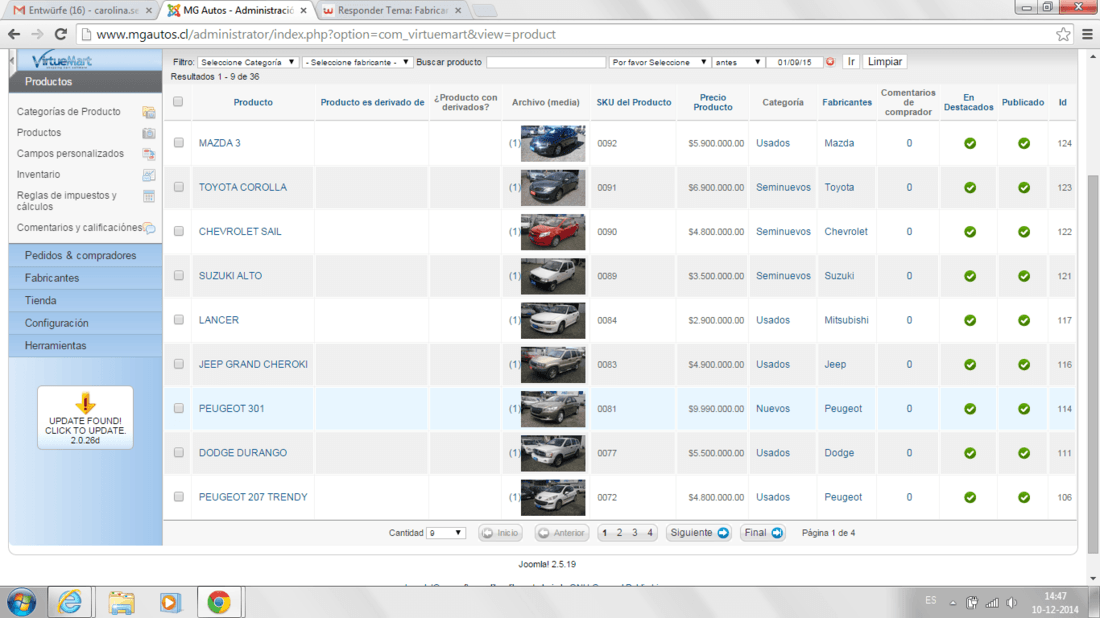Click the browser address bar URL

326,34
